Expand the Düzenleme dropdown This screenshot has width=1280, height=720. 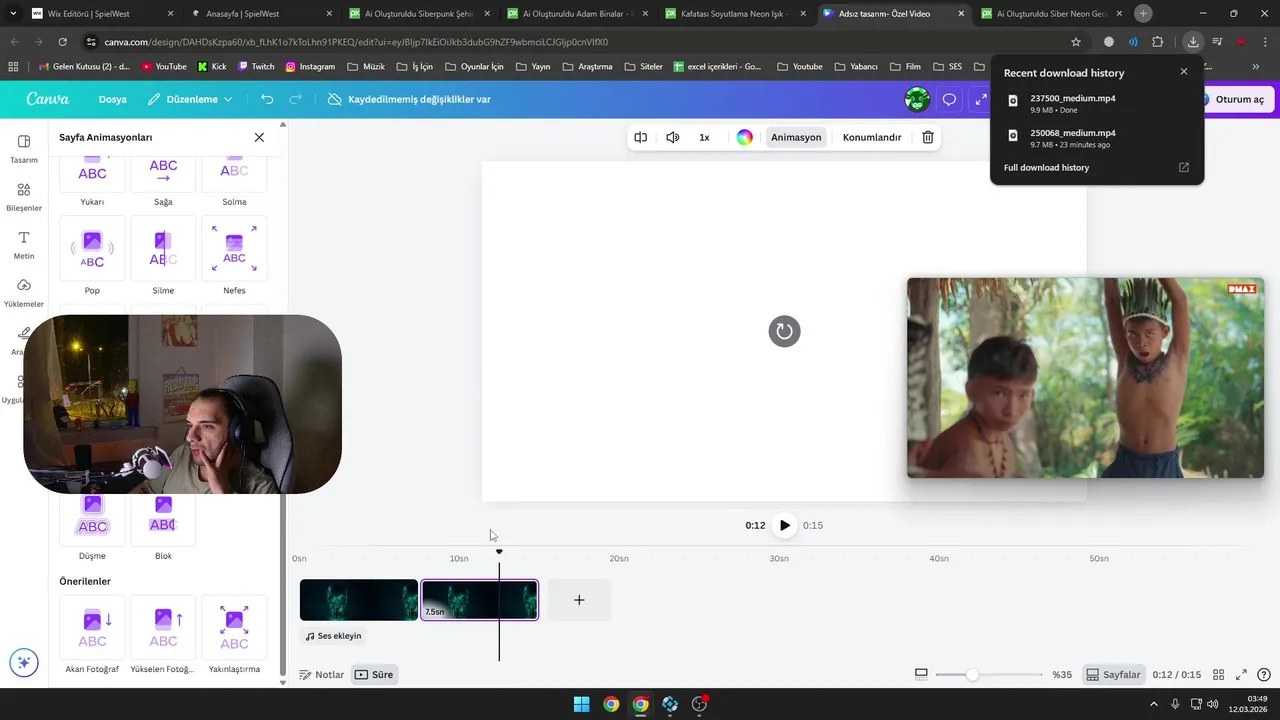point(190,99)
